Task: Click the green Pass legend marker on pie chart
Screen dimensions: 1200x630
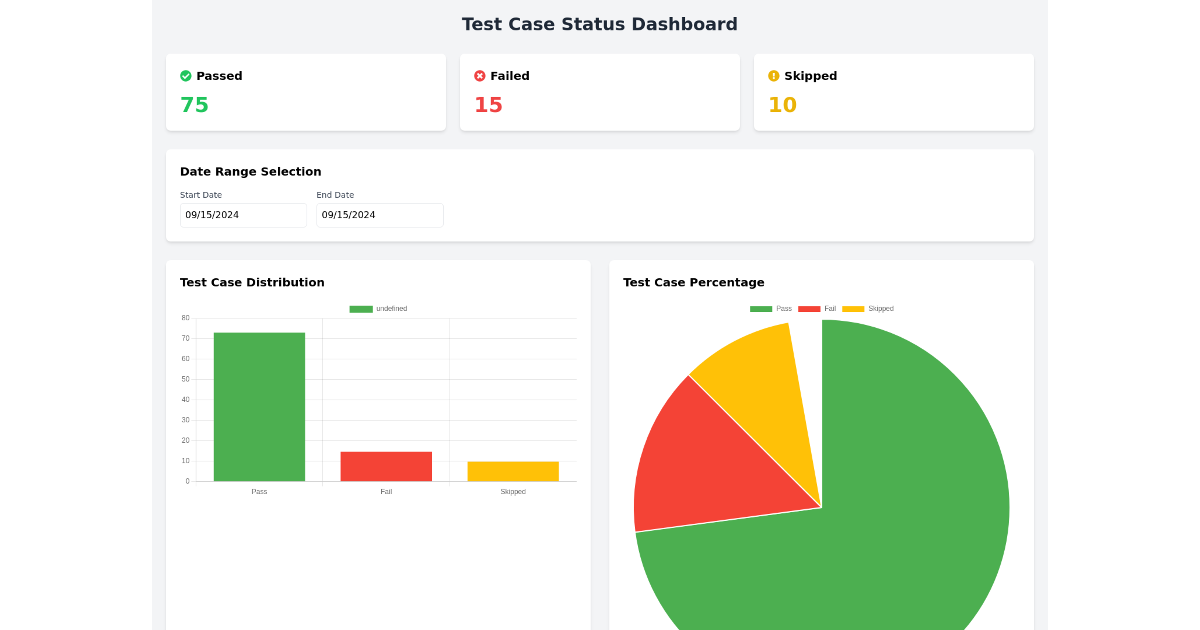Action: tap(760, 308)
